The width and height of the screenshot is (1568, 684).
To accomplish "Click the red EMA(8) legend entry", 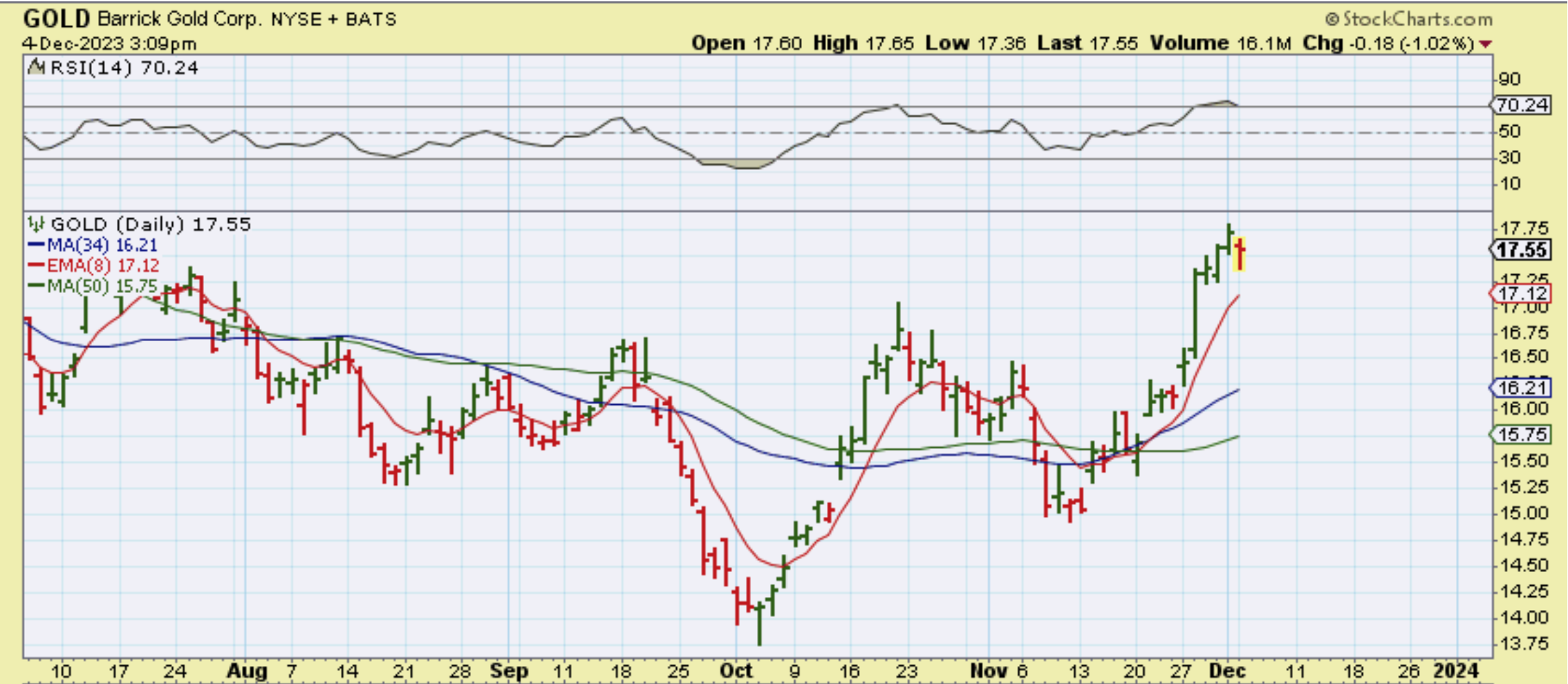I will pyautogui.click(x=94, y=265).
